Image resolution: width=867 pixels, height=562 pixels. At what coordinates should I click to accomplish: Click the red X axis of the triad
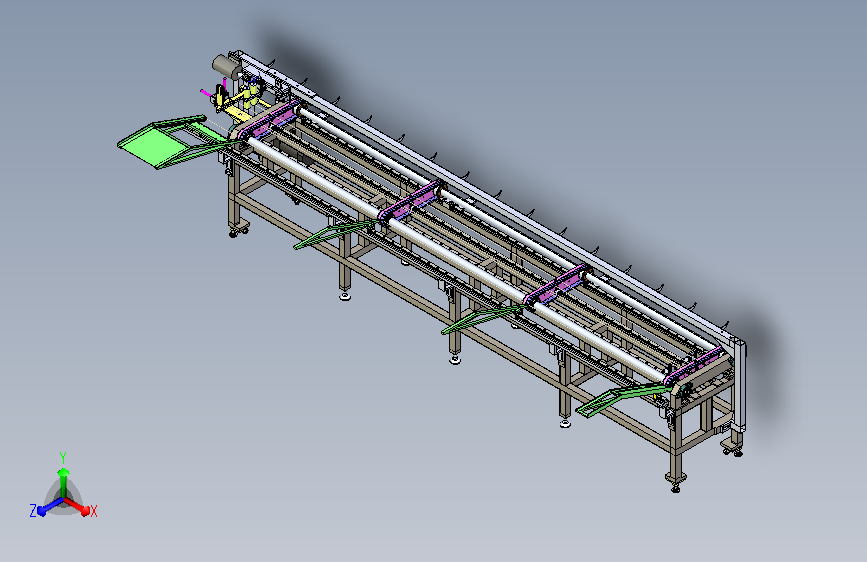[x=77, y=506]
